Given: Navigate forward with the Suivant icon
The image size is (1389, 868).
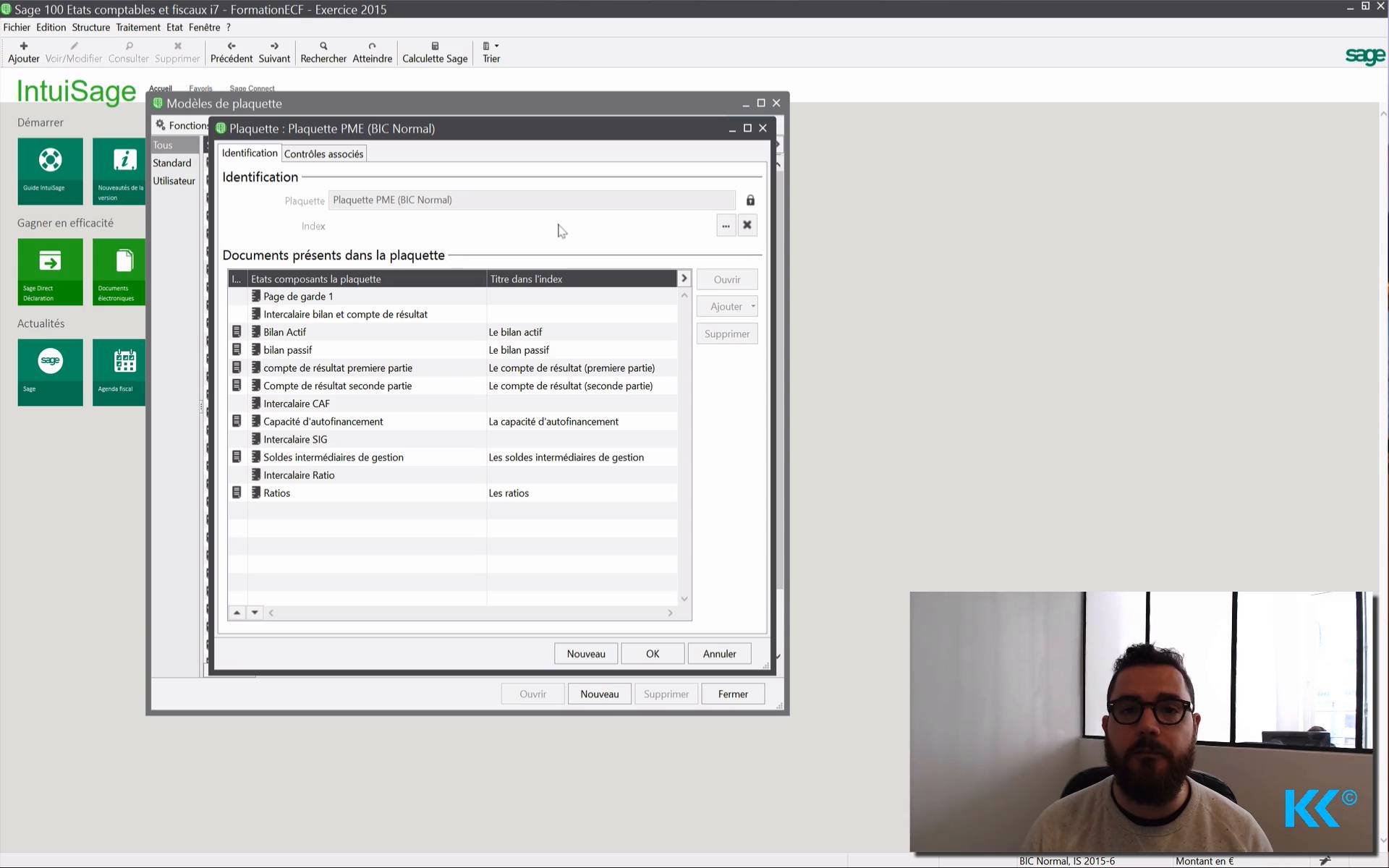Looking at the screenshot, I should 273,51.
